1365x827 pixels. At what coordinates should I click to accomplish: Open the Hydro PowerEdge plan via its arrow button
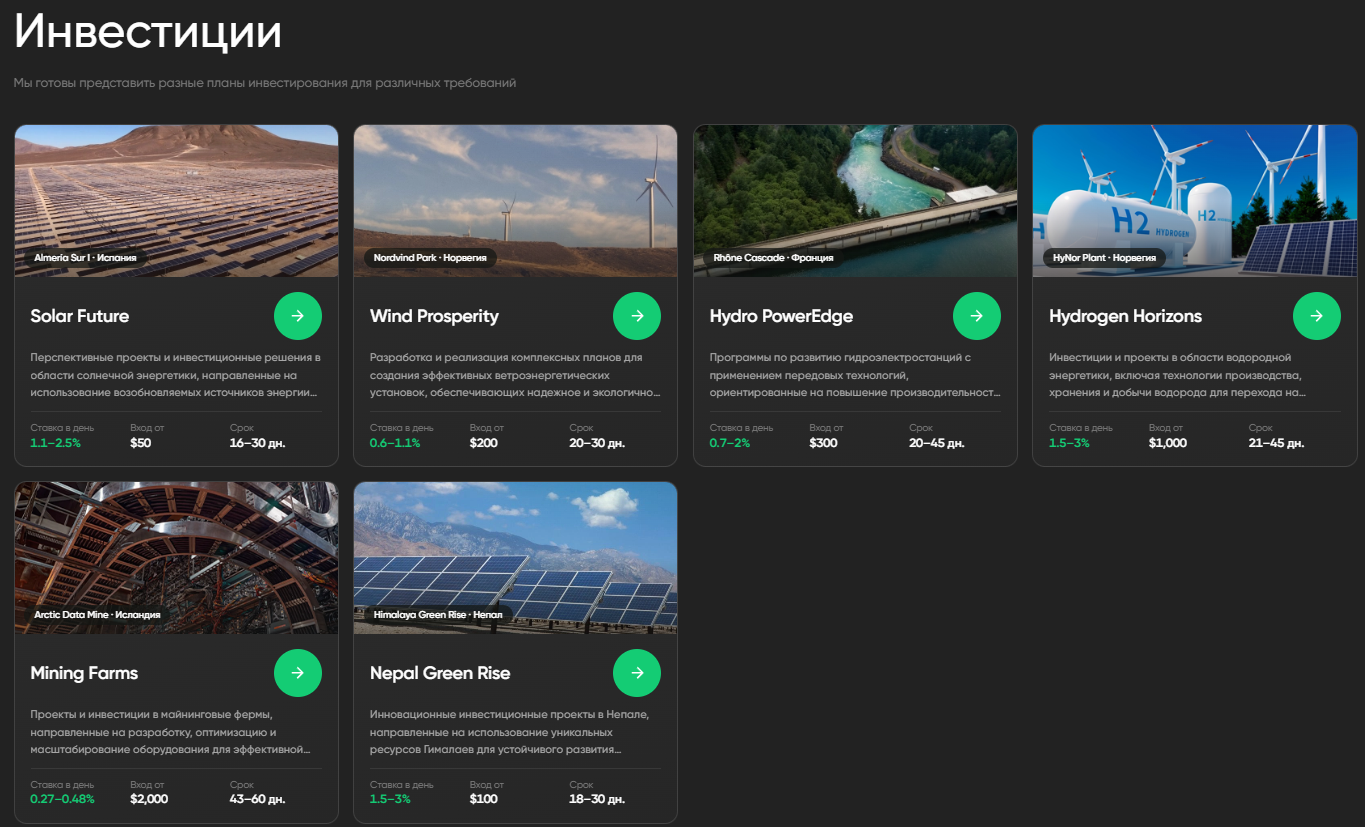(977, 316)
